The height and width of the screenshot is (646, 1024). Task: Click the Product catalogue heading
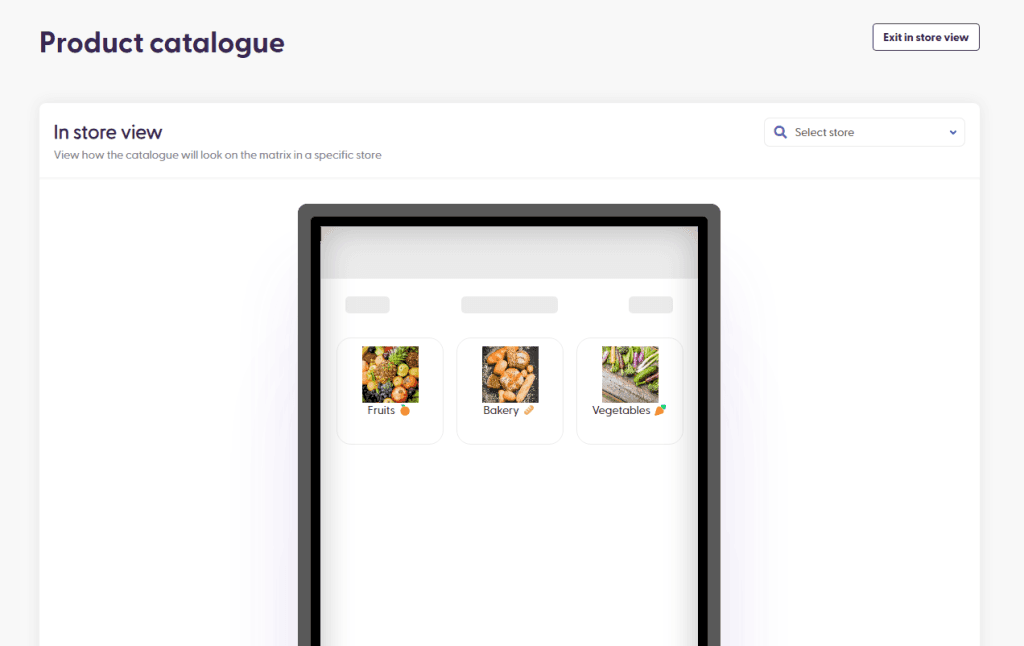(x=162, y=43)
